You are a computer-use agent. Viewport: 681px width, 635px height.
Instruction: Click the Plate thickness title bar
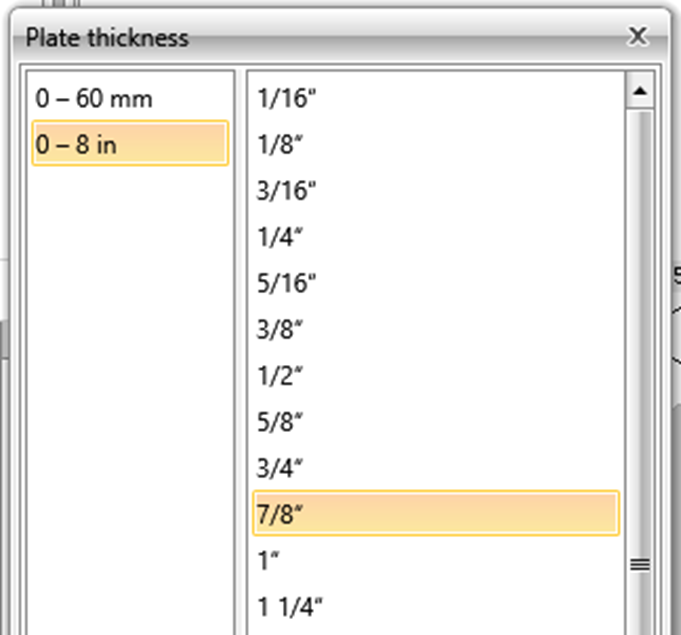point(300,38)
